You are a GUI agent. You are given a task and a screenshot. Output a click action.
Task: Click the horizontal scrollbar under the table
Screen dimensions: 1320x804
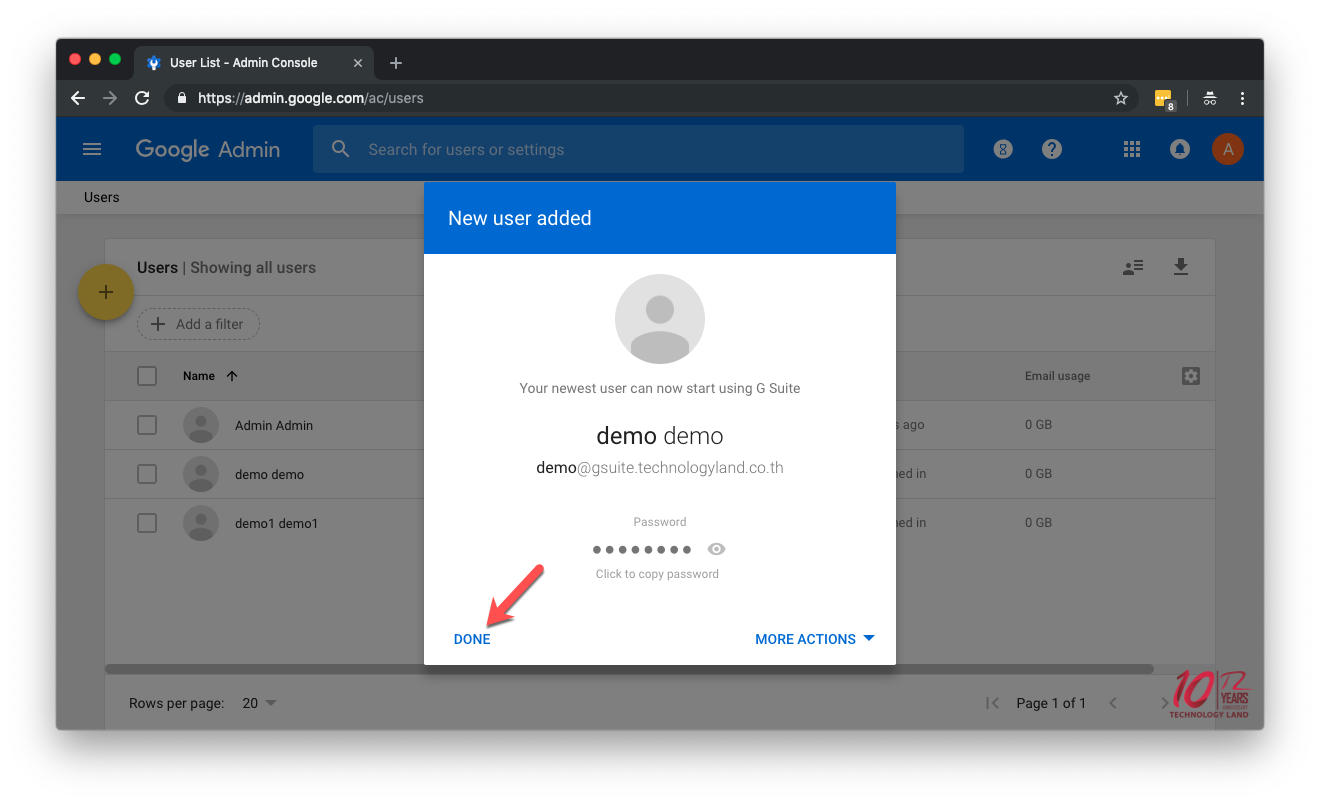coord(629,669)
